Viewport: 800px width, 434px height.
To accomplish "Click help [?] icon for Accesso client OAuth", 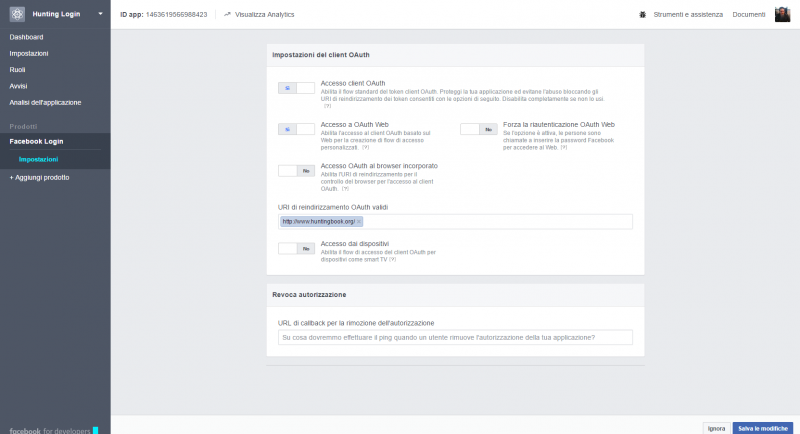I will (x=327, y=106).
